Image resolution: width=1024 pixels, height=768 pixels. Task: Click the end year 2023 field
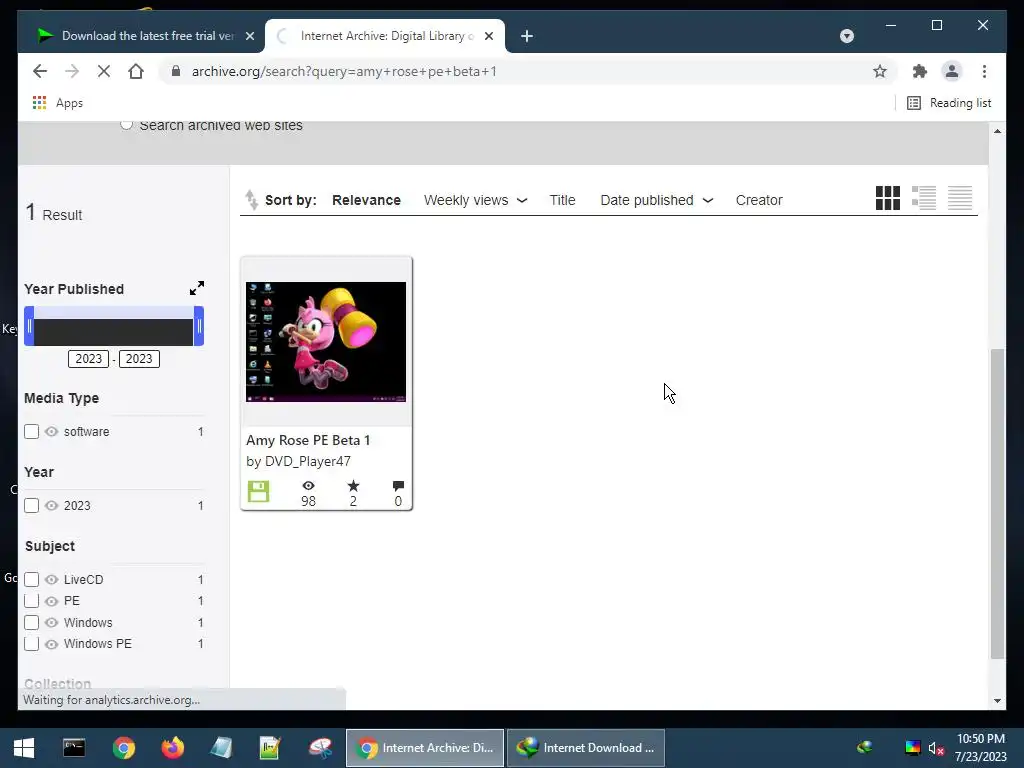[139, 359]
